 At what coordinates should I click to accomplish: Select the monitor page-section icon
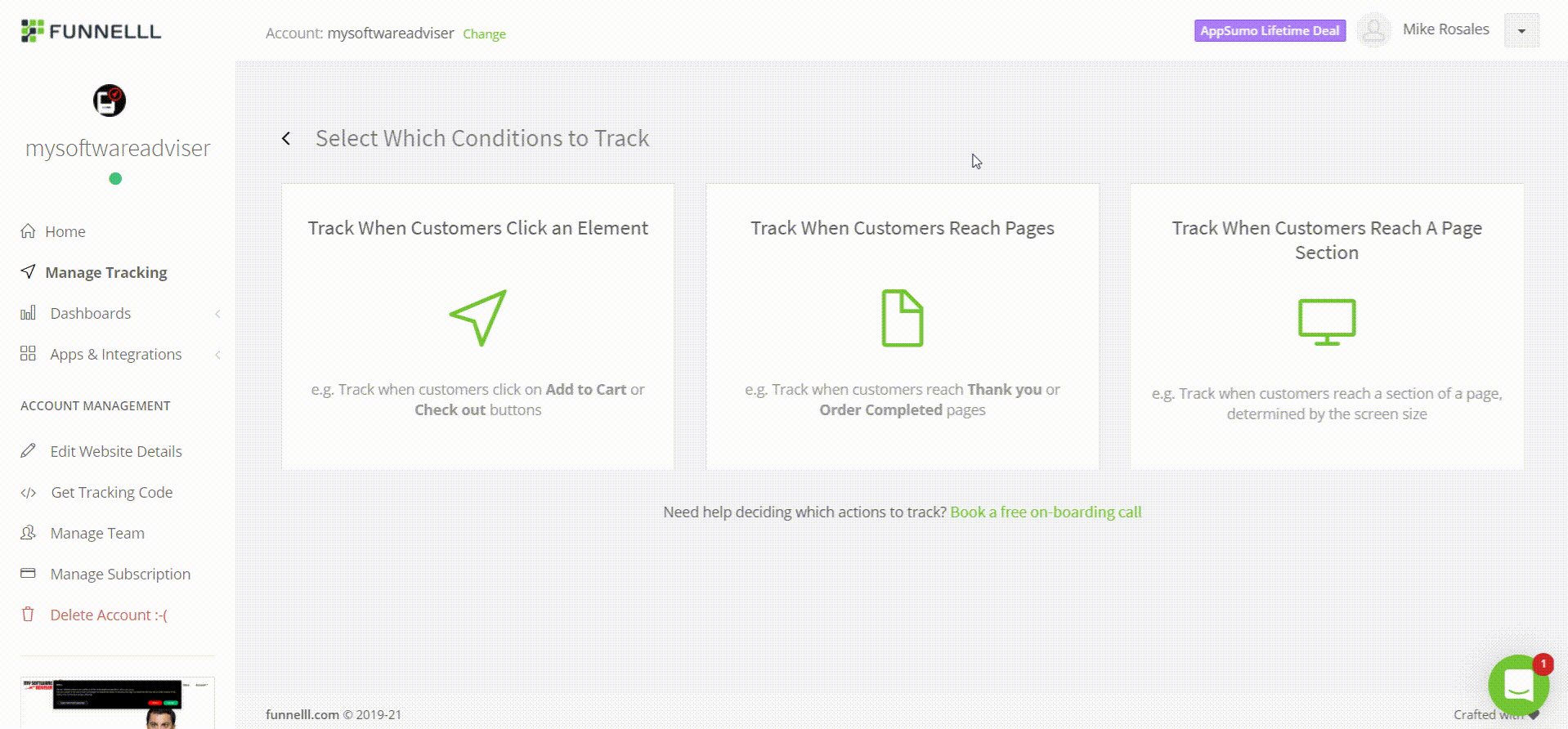(x=1327, y=322)
